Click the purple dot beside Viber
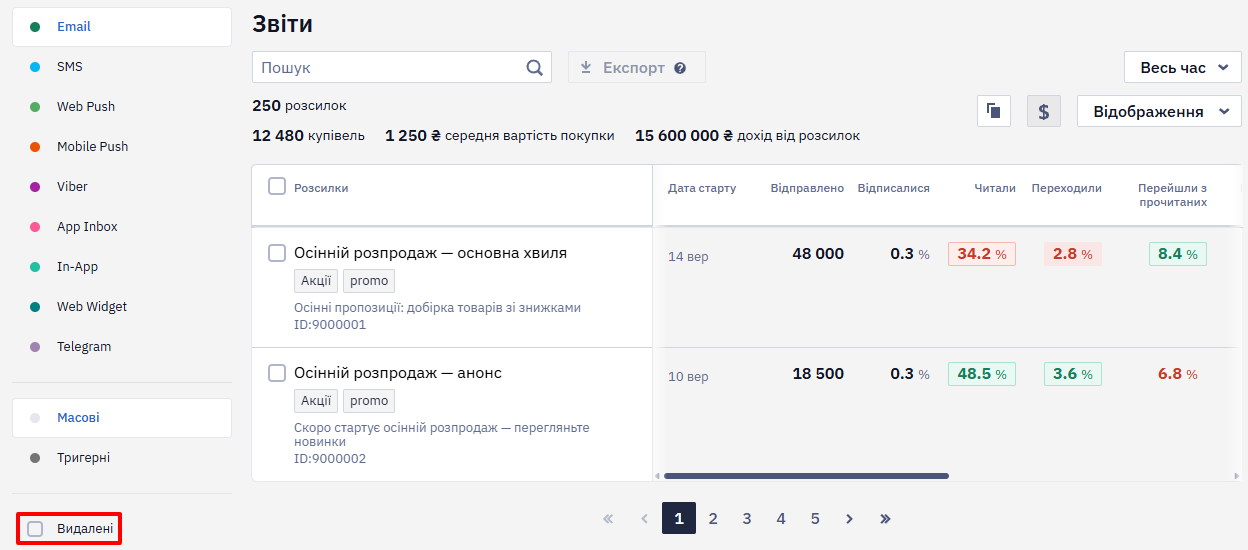Image resolution: width=1248 pixels, height=550 pixels. (x=35, y=187)
